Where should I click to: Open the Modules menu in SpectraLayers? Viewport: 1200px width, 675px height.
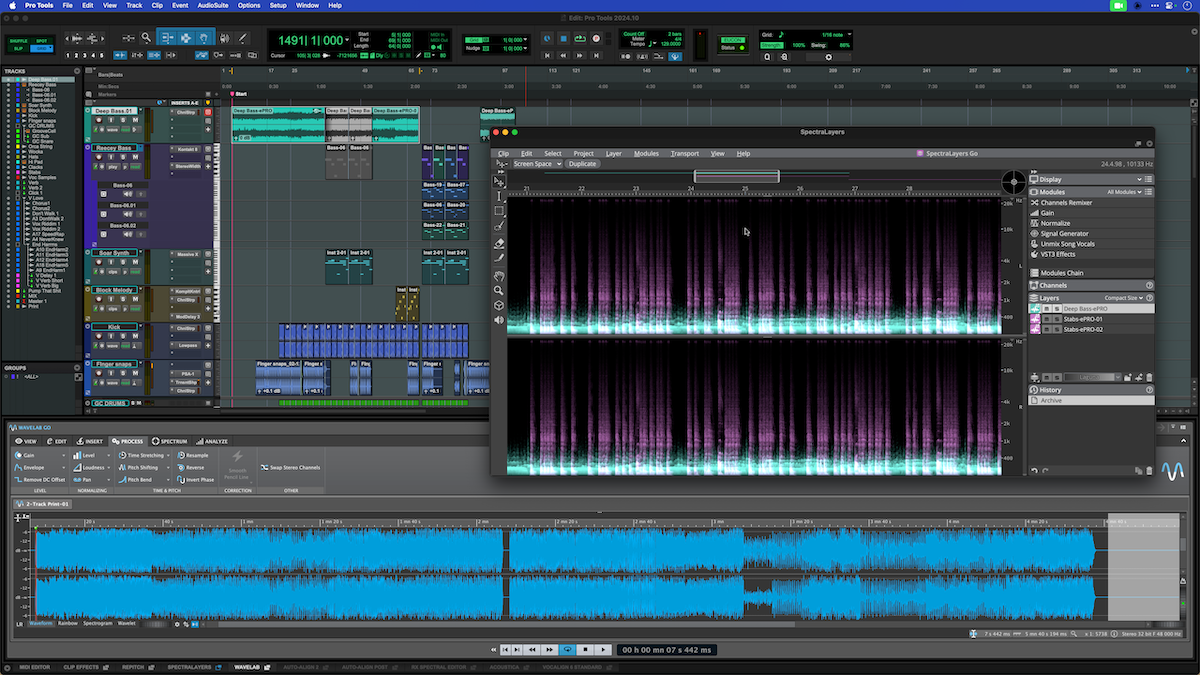[645, 153]
